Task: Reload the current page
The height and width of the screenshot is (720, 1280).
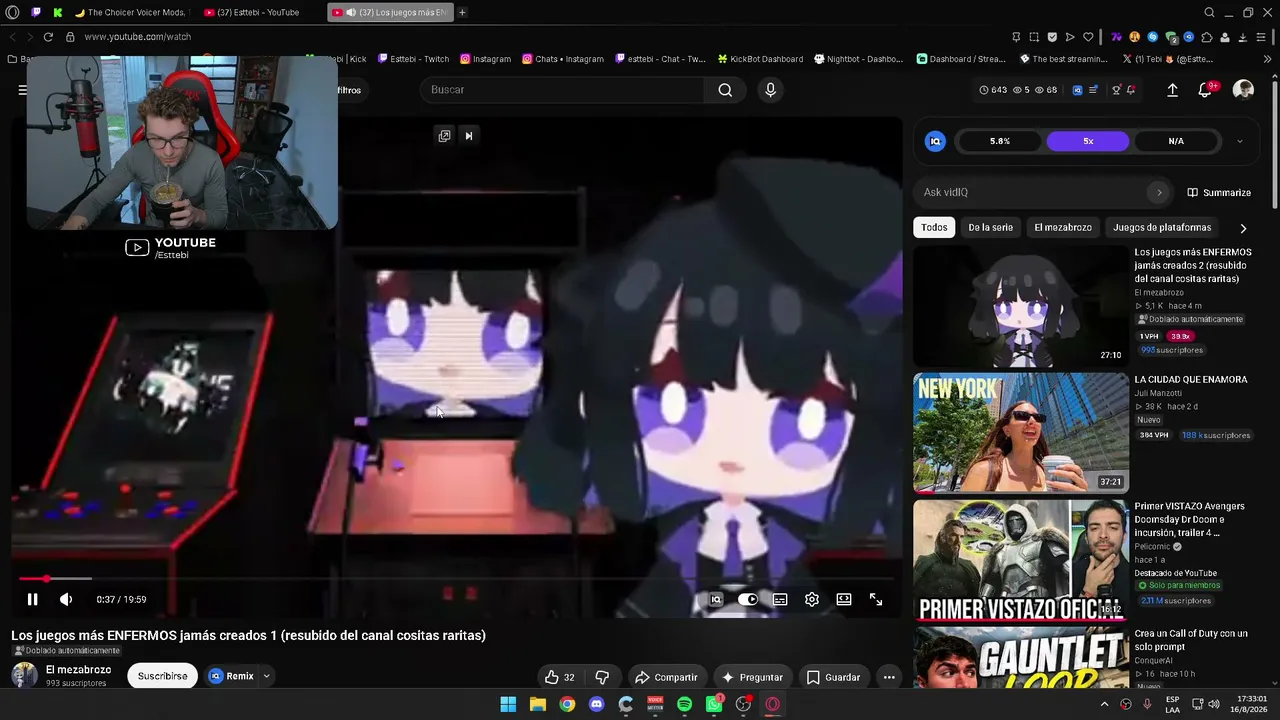Action: [47, 37]
